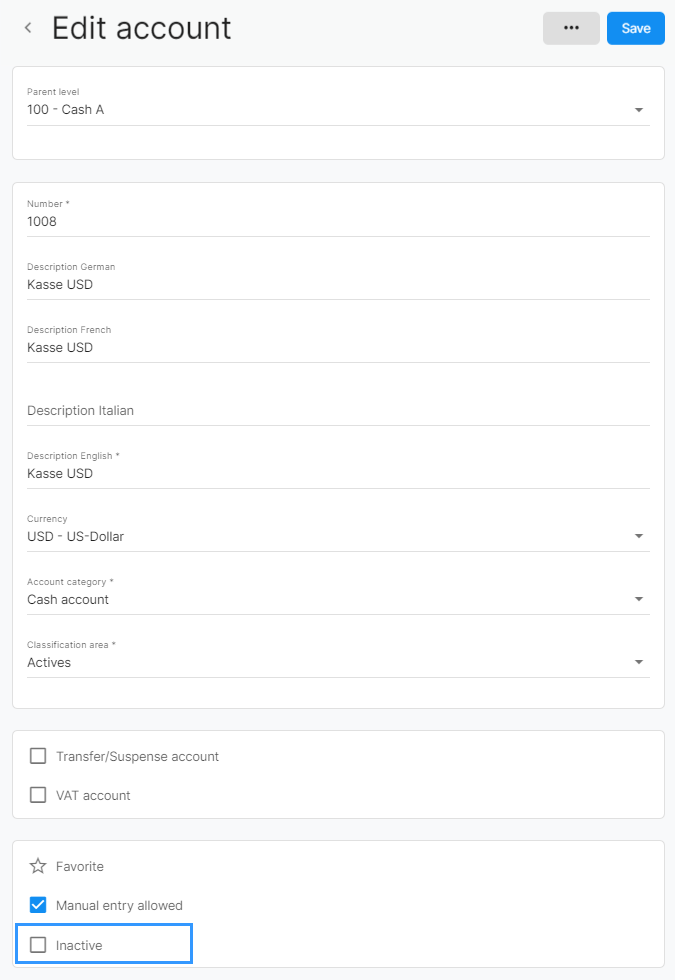Click the Number field showing 1008
This screenshot has width=675, height=980.
point(338,218)
